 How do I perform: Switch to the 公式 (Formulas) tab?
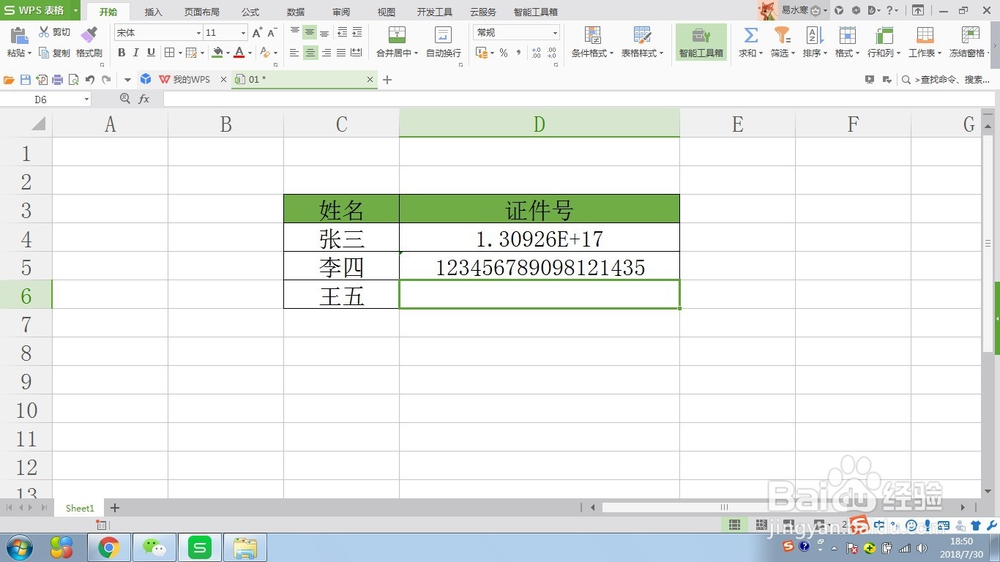[x=250, y=11]
